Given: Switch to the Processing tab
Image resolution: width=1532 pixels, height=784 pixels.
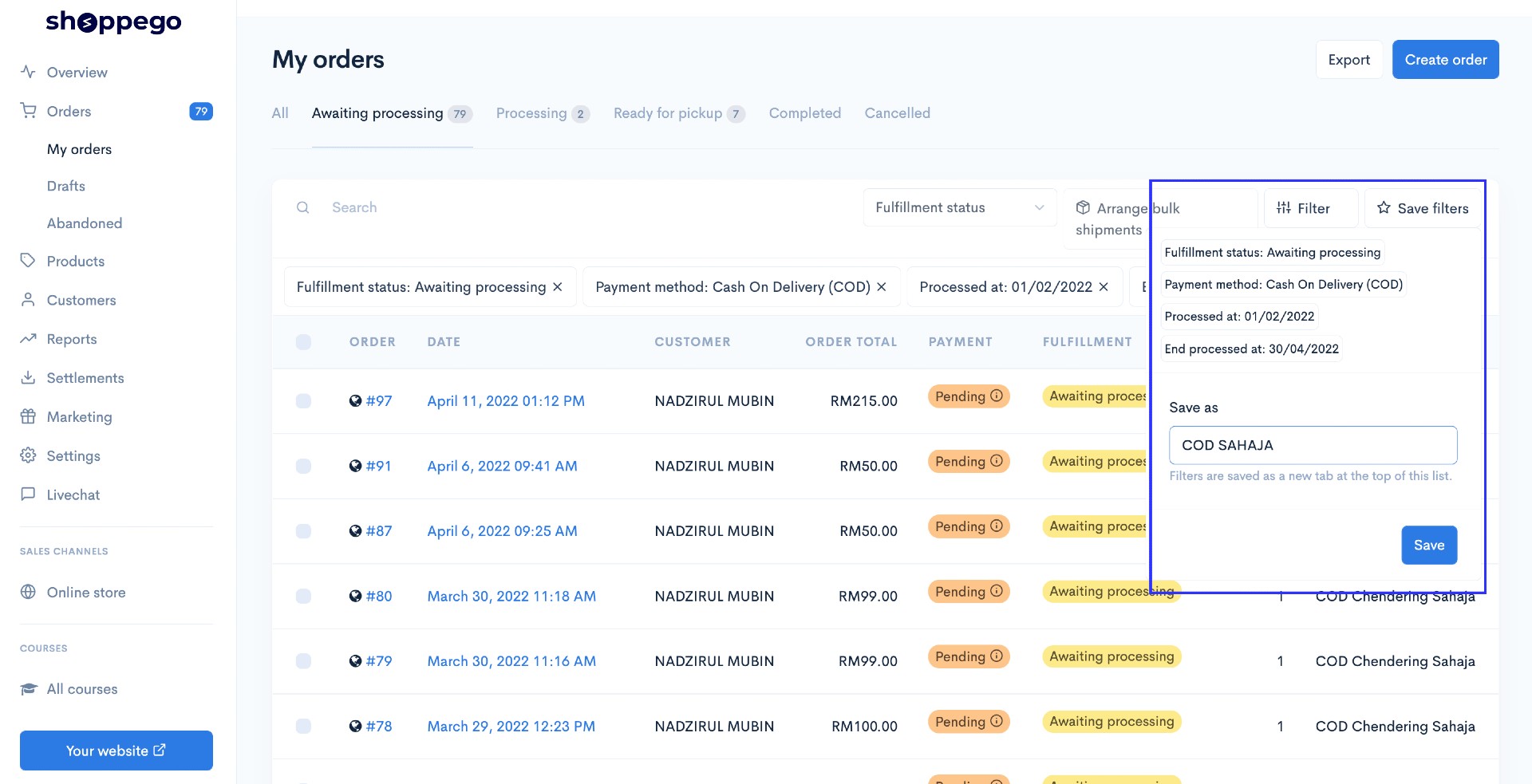Looking at the screenshot, I should pos(543,113).
